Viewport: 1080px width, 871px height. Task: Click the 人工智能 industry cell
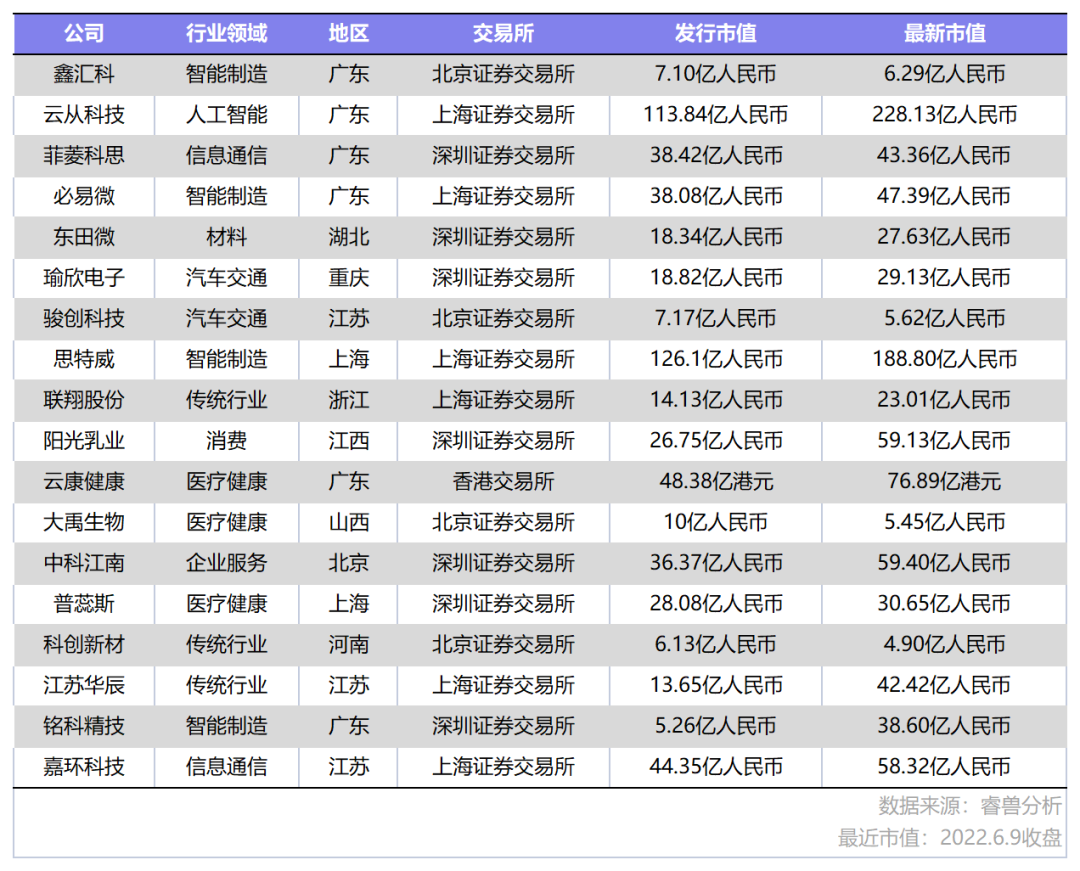(227, 114)
